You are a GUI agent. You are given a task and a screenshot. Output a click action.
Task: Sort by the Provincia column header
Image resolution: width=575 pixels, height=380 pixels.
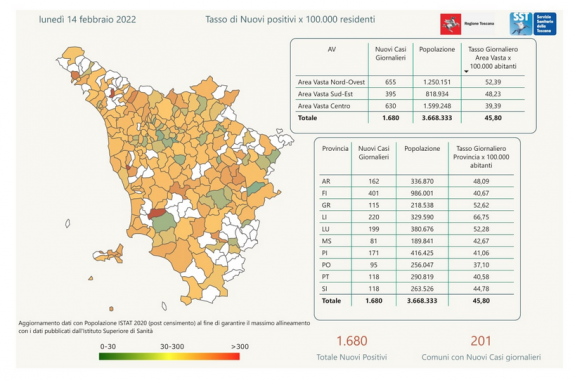335,149
